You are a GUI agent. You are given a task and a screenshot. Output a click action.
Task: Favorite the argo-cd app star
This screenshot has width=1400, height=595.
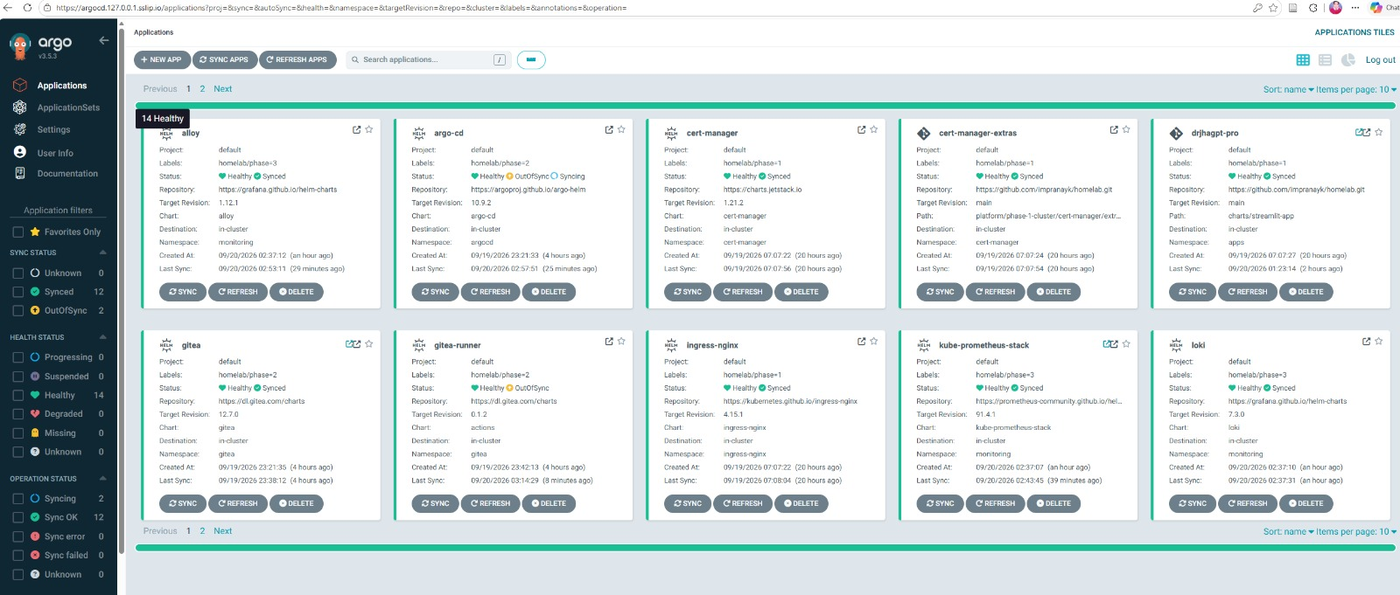[x=621, y=130]
